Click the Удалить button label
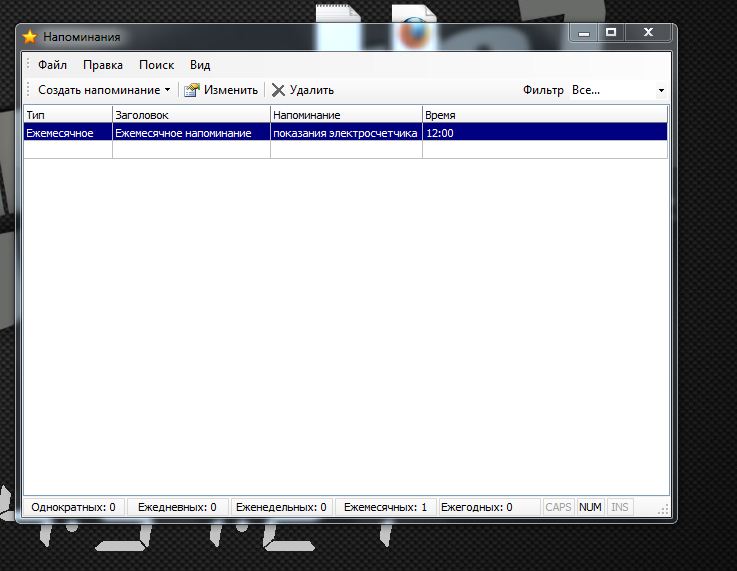Screen dimensions: 737x571 (x=312, y=90)
